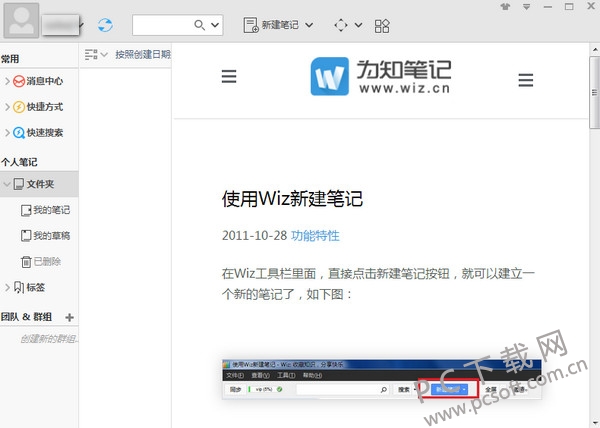Click the fullscreen arrows icon
The height and width of the screenshot is (428, 600).
tap(341, 25)
